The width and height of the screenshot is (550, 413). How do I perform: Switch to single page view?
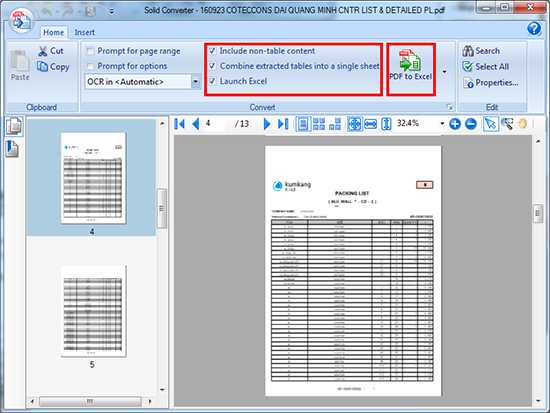pyautogui.click(x=303, y=124)
